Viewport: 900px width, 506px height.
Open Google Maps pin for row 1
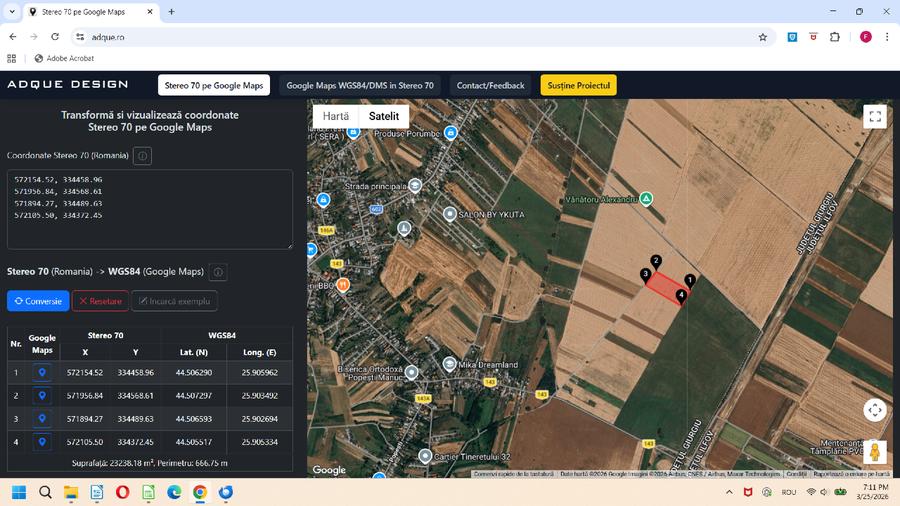click(x=42, y=373)
